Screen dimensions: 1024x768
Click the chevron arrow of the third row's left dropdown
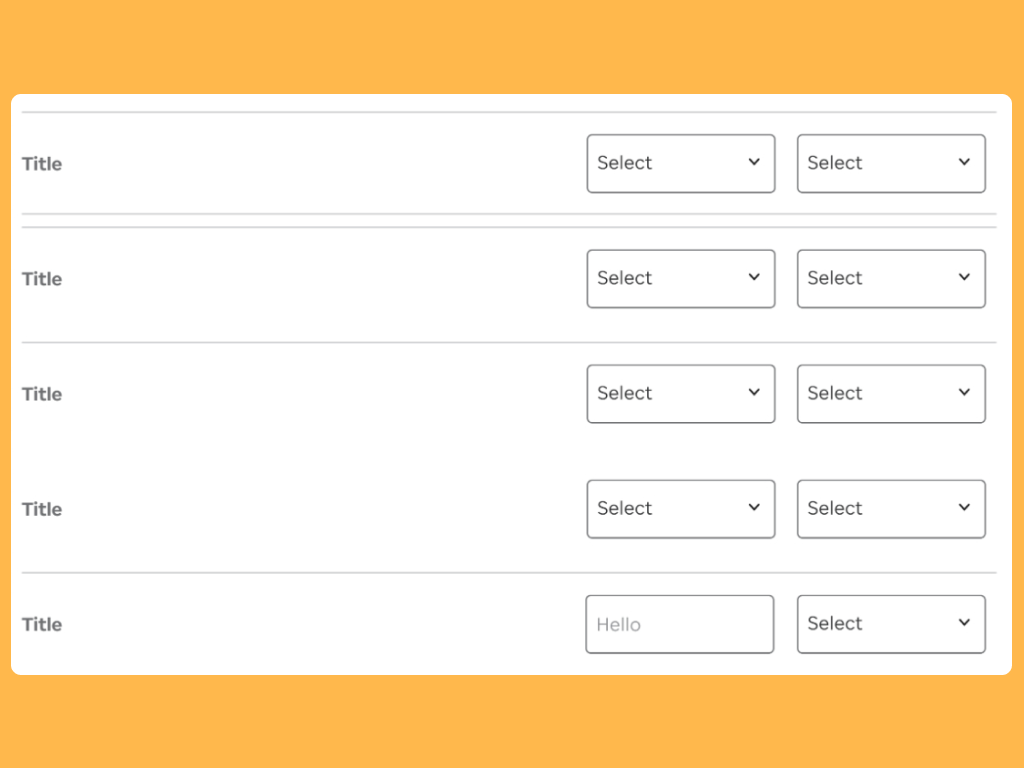(754, 392)
